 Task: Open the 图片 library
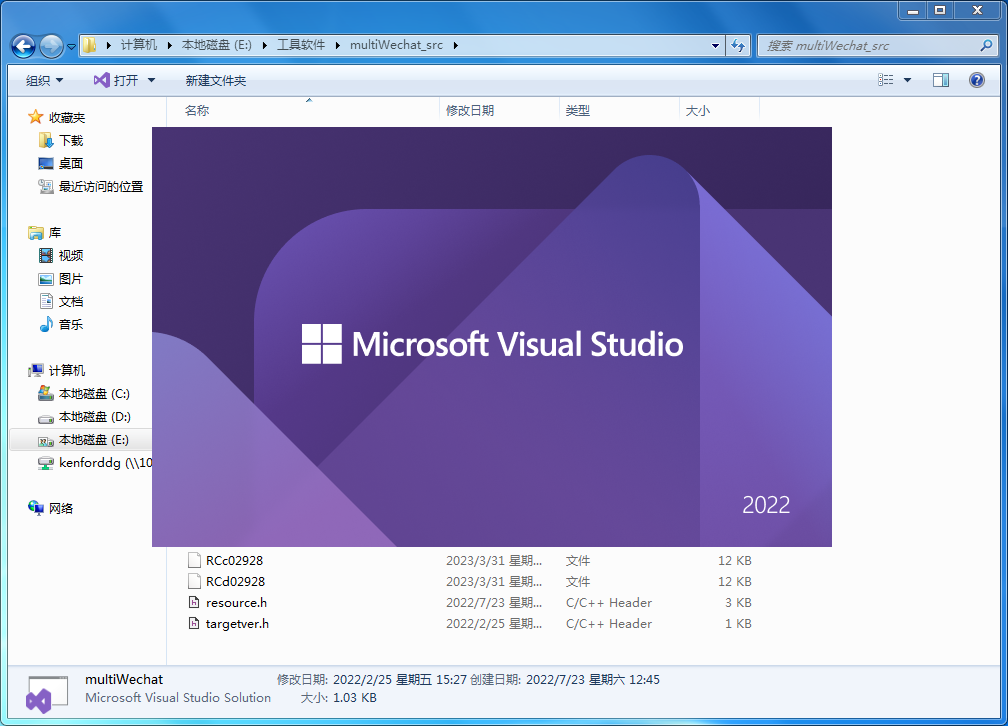point(71,279)
